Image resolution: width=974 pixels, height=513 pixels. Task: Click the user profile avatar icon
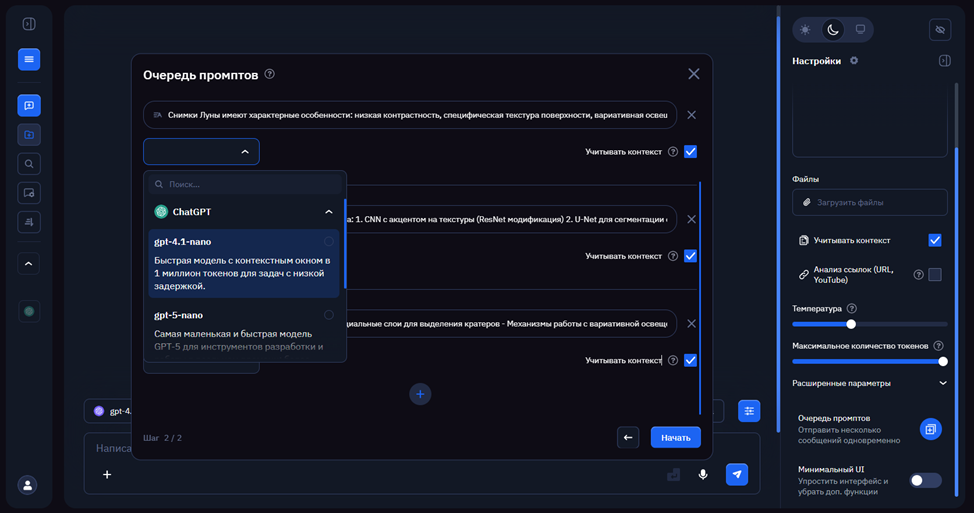tap(28, 485)
